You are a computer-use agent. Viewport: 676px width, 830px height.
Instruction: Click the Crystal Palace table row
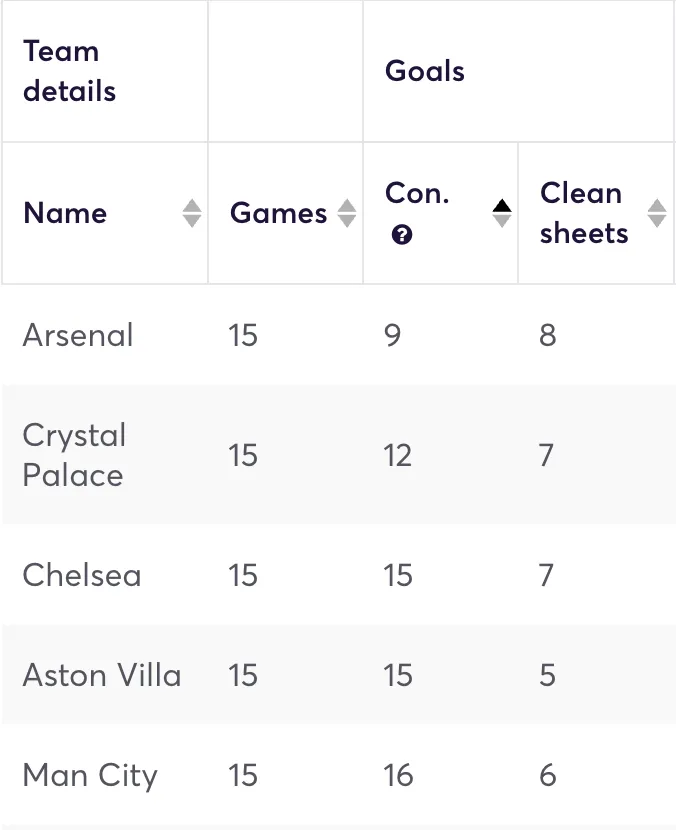74,455
